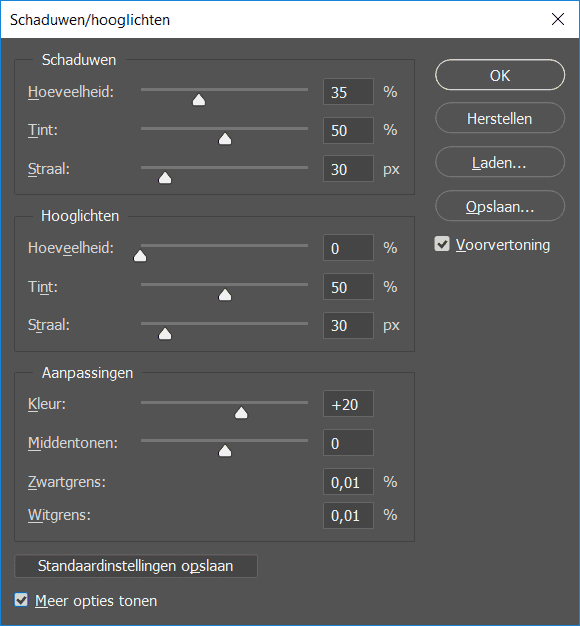
Task: Click the Schaduwen Hoeveelheid slider handle
Action: [199, 100]
